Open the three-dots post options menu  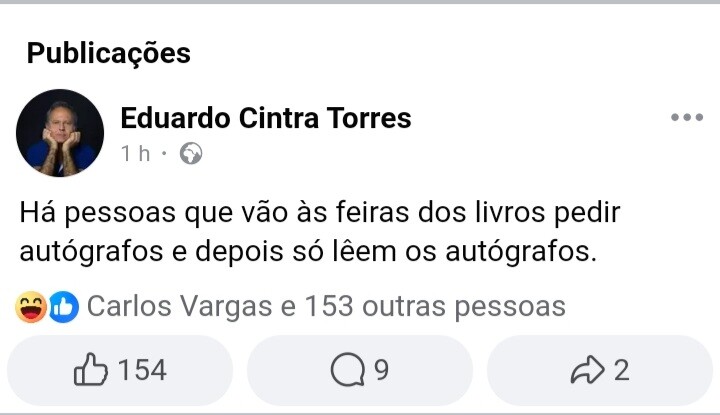tap(687, 118)
